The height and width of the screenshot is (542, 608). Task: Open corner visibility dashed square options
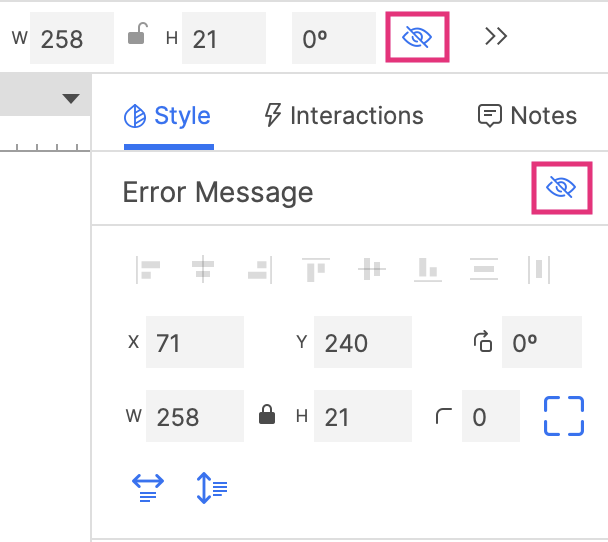pos(563,416)
